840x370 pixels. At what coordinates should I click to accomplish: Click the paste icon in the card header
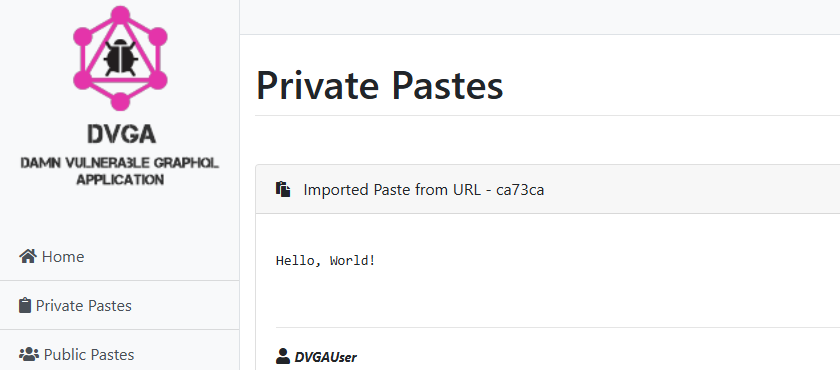[x=283, y=189]
